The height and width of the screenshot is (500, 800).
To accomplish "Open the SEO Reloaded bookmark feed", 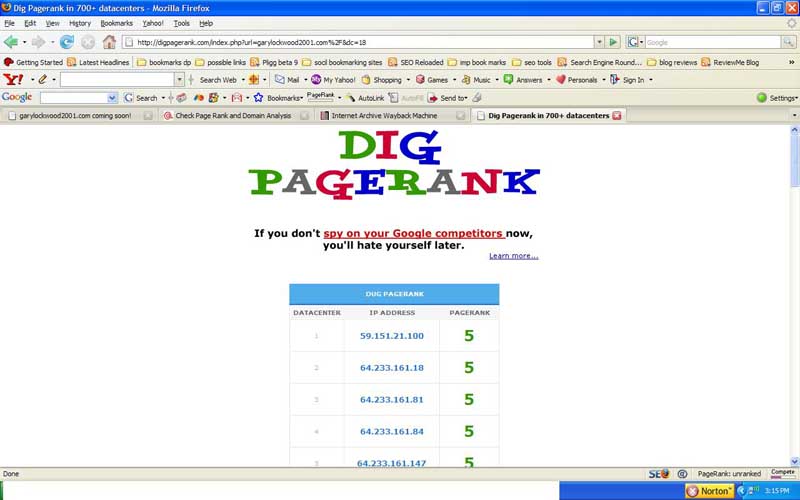I will [x=415, y=62].
